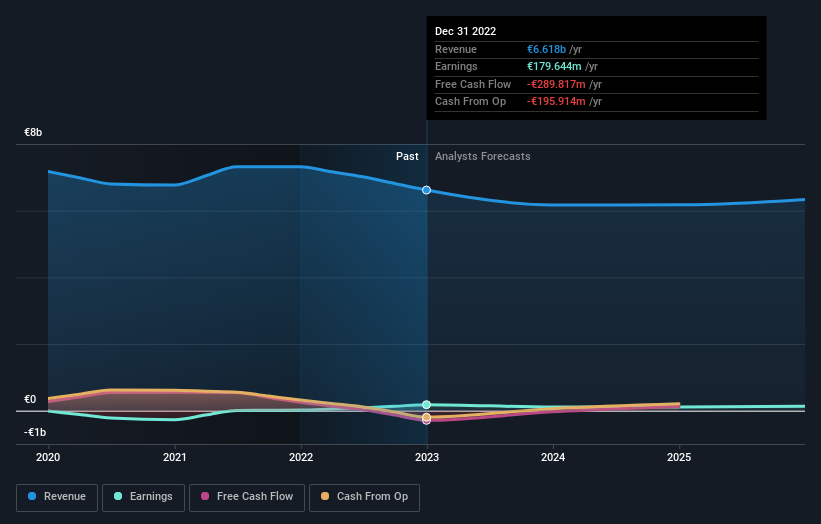Click the 2025 x-axis label
The width and height of the screenshot is (821, 524).
coord(679,458)
